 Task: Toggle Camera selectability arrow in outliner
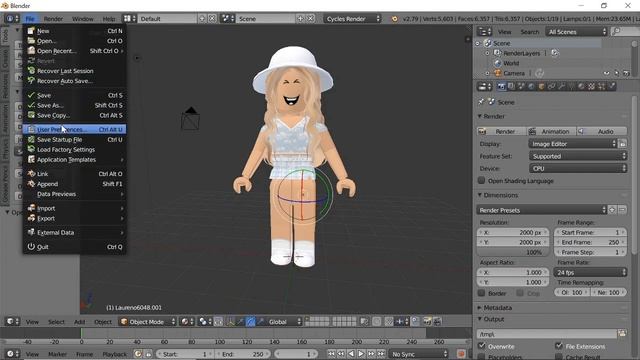[x=616, y=73]
